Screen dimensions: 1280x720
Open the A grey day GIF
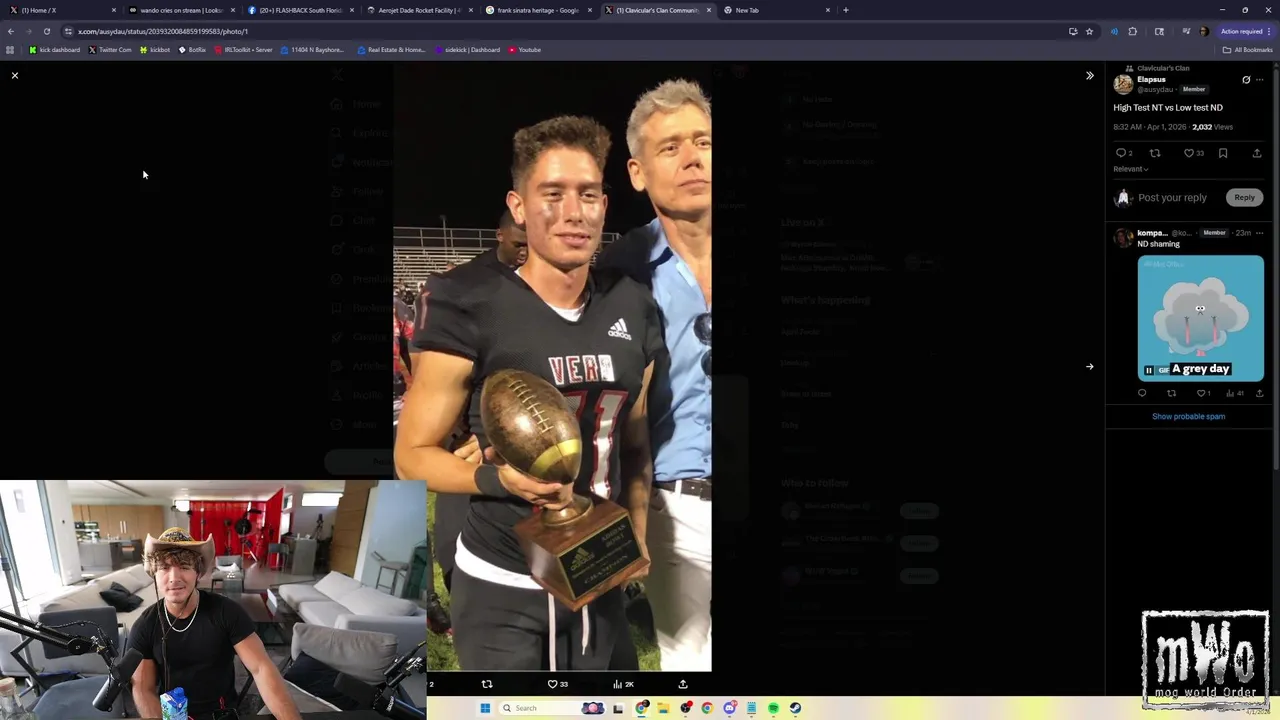pyautogui.click(x=1200, y=318)
